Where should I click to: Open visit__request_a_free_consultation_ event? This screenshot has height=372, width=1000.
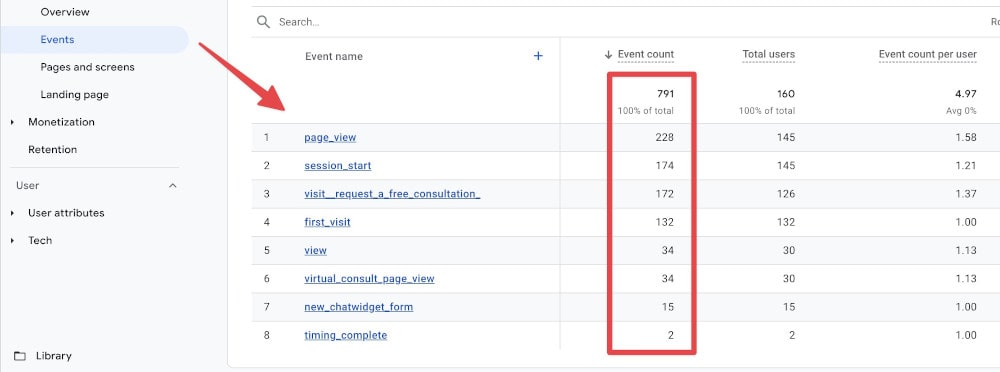(392, 194)
